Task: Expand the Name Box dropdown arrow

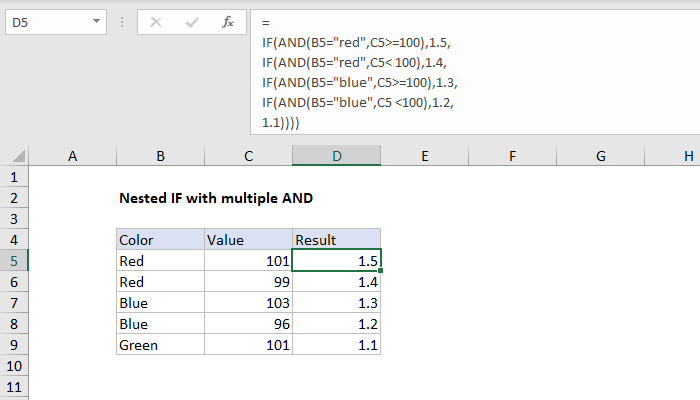Action: pyautogui.click(x=95, y=21)
